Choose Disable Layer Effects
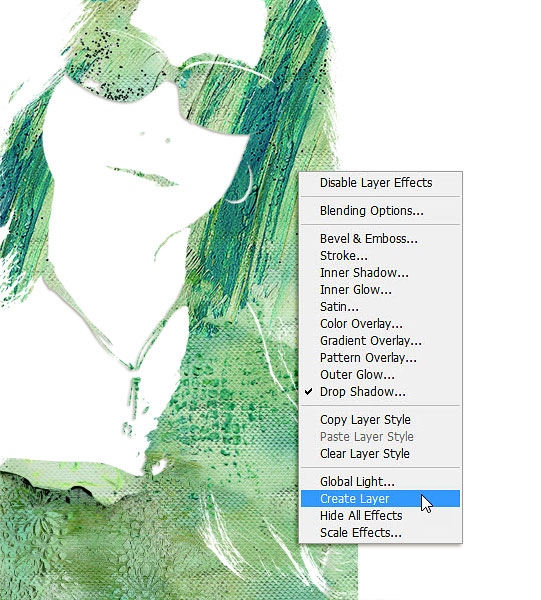541x600 pixels. tap(380, 183)
